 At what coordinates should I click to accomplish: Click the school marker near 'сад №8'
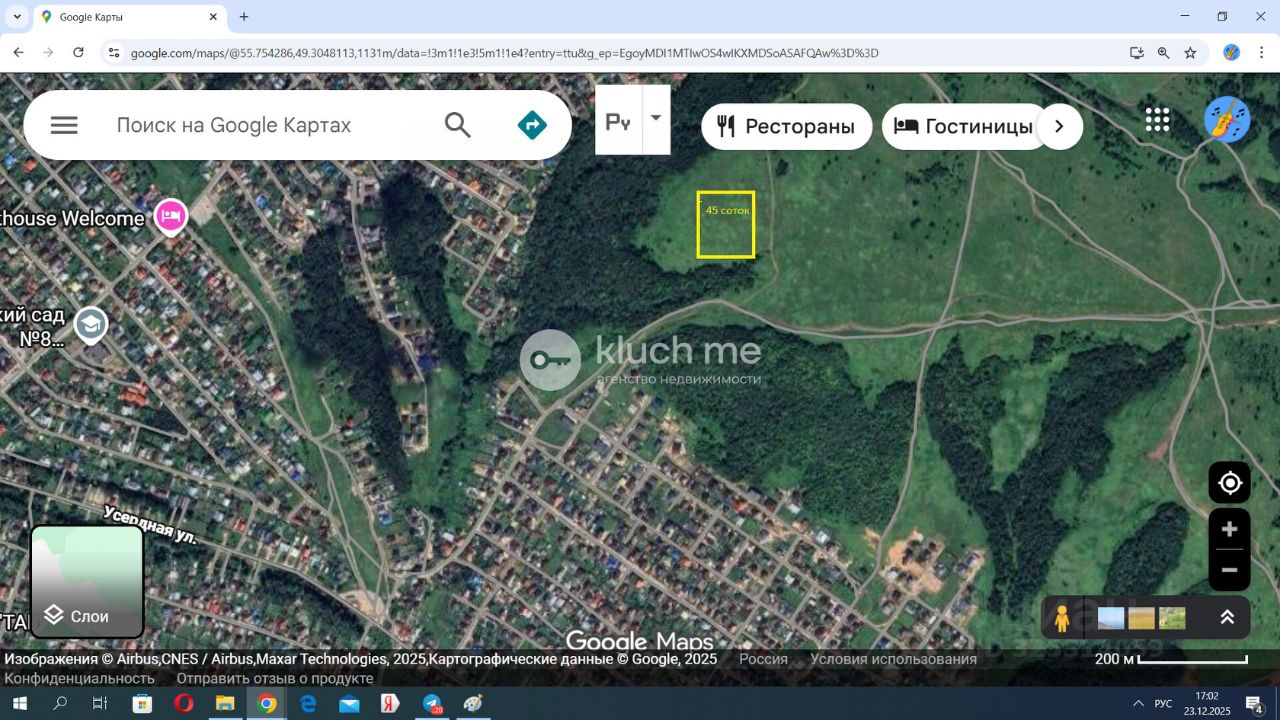click(91, 325)
